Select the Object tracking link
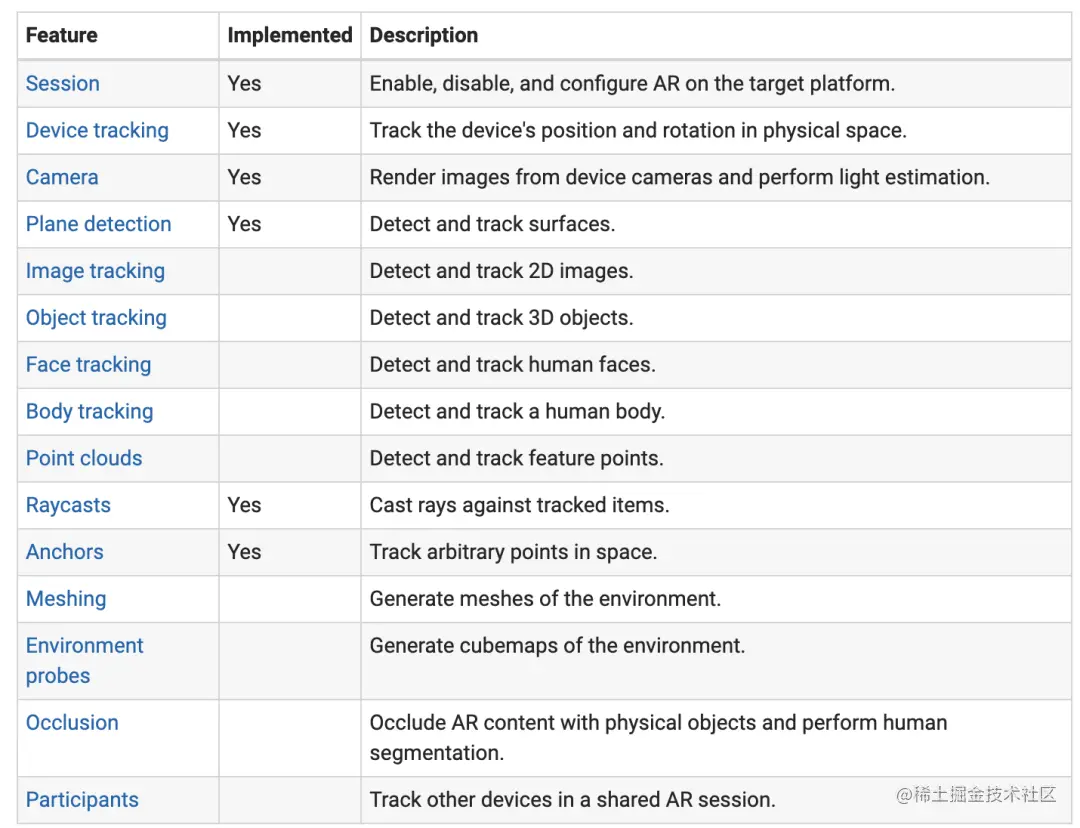This screenshot has height=828, width=1080. pyautogui.click(x=96, y=318)
